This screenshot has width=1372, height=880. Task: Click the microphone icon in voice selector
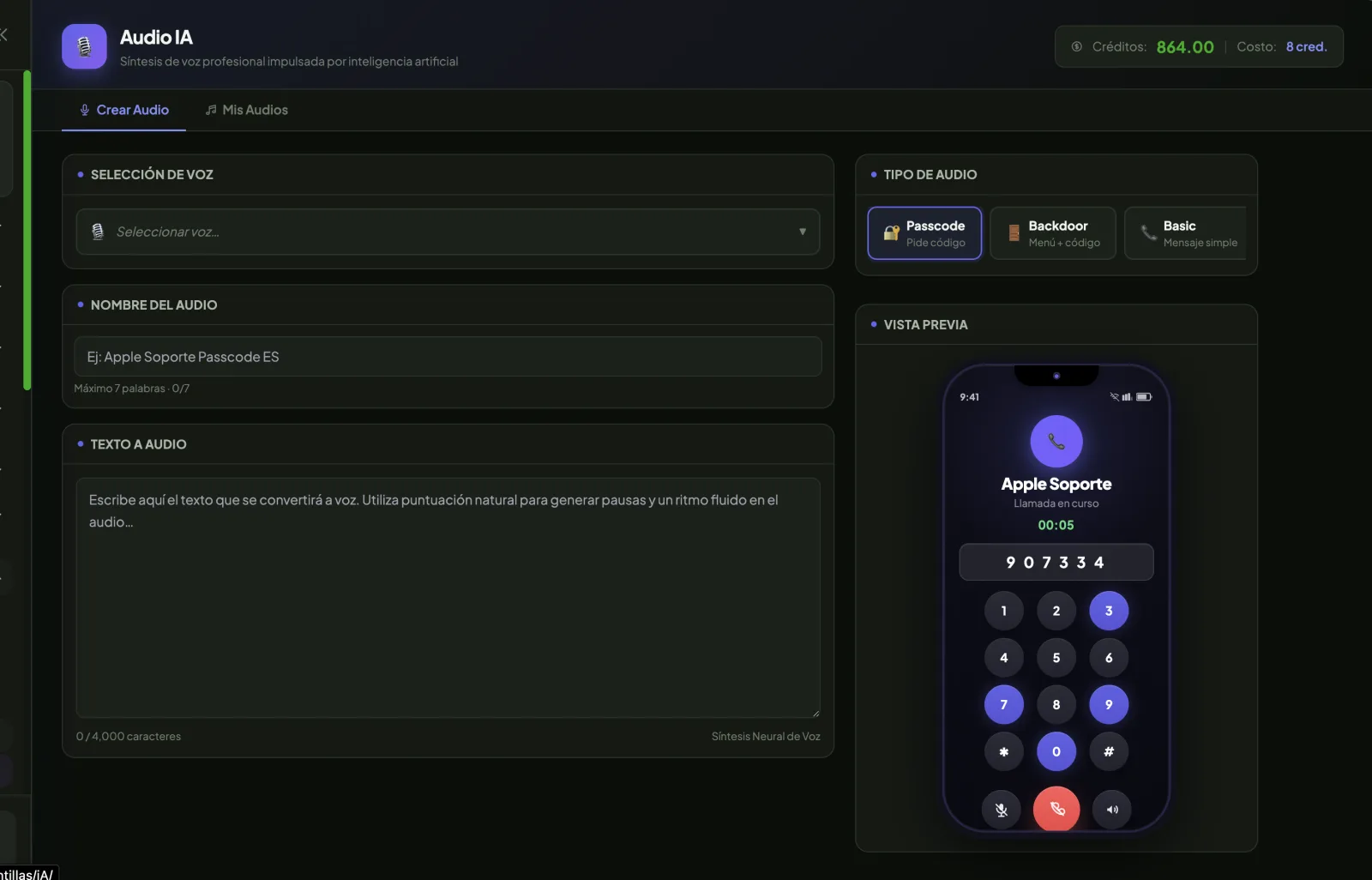(98, 232)
